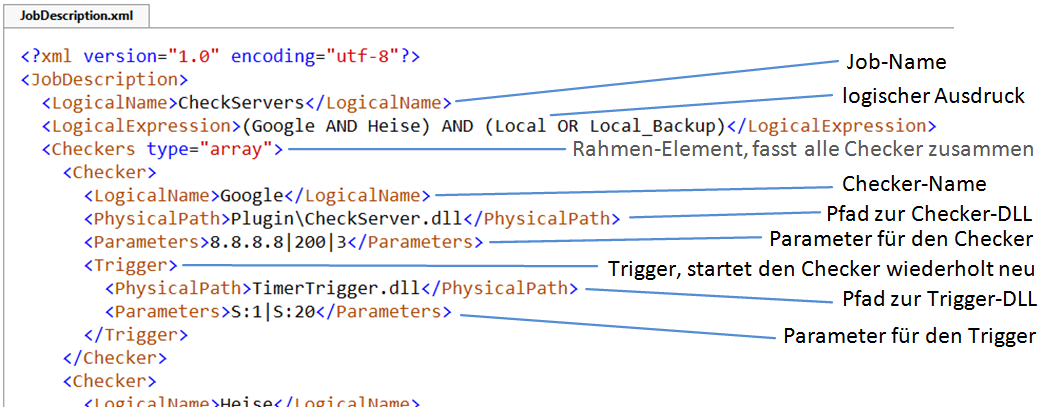This screenshot has height=413, width=1050.
Task: Click the "Parameter für den Trigger" annotation
Action: tap(909, 335)
